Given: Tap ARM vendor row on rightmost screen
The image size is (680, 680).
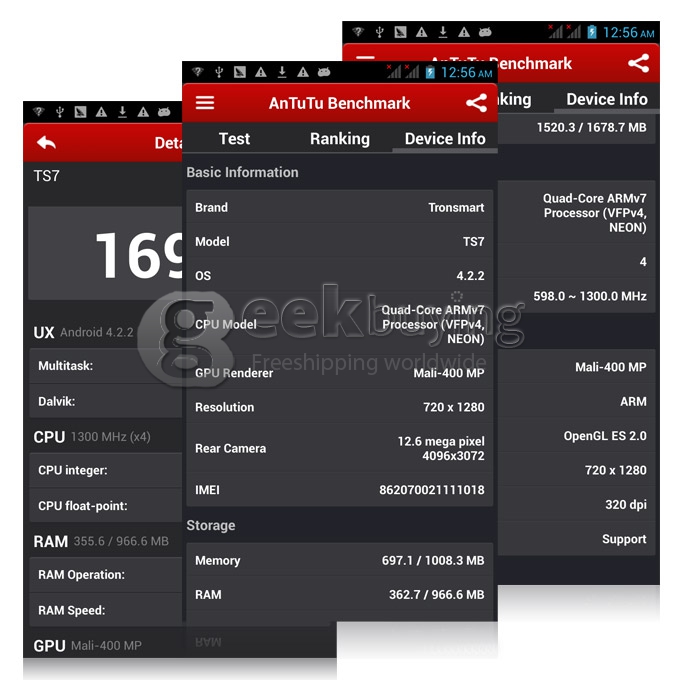Looking at the screenshot, I should coord(576,401).
